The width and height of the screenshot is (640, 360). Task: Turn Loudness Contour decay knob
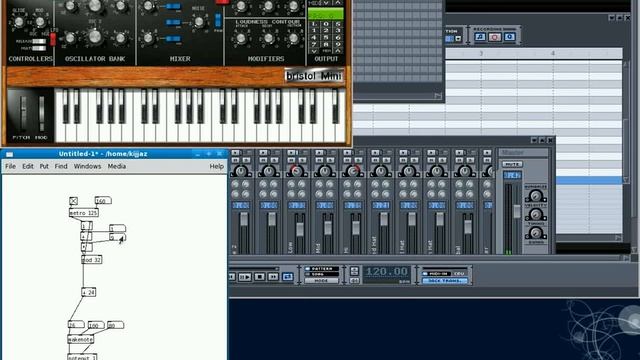(268, 38)
